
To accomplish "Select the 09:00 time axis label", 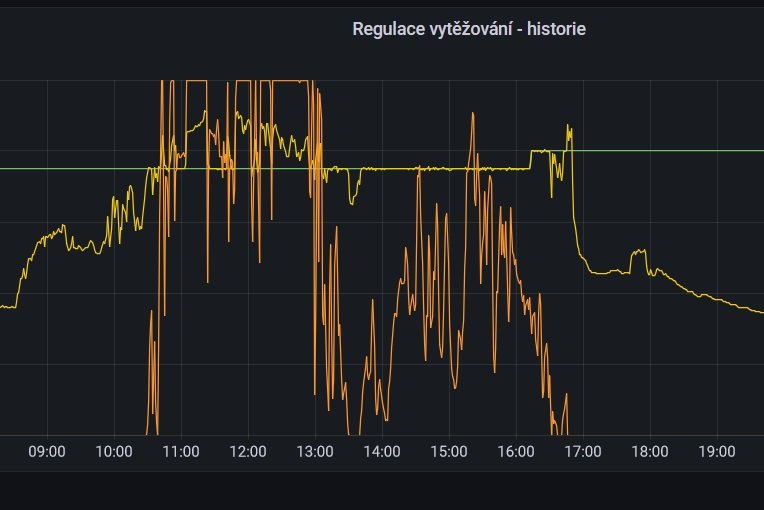I will [47, 452].
